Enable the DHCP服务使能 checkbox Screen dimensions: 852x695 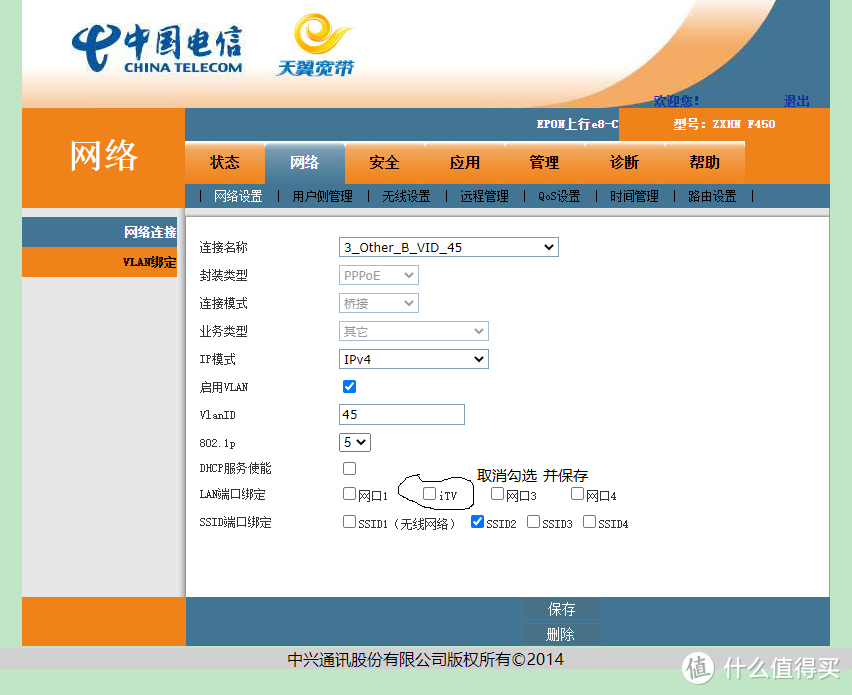(x=349, y=468)
